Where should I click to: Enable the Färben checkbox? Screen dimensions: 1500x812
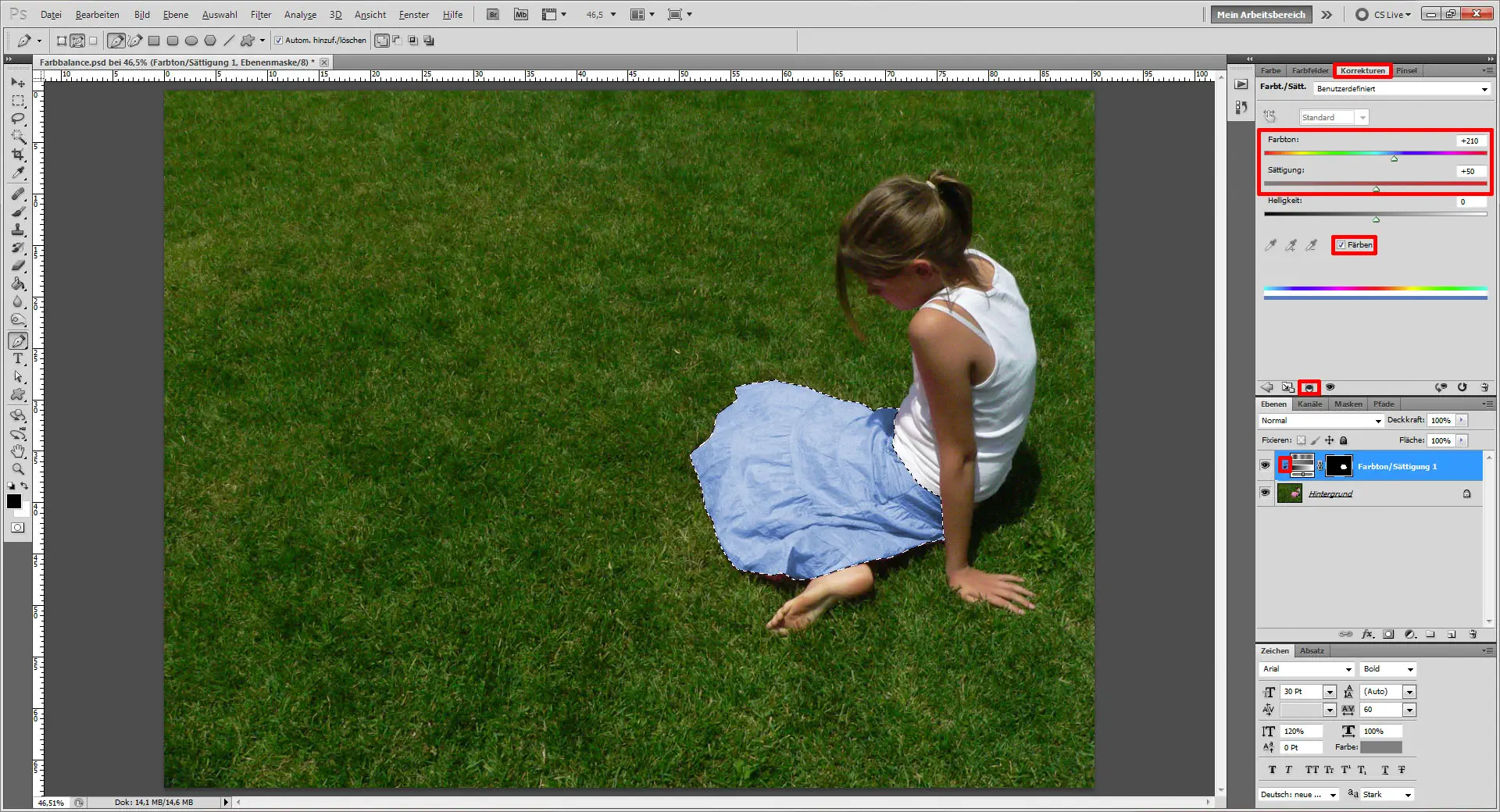[1340, 244]
